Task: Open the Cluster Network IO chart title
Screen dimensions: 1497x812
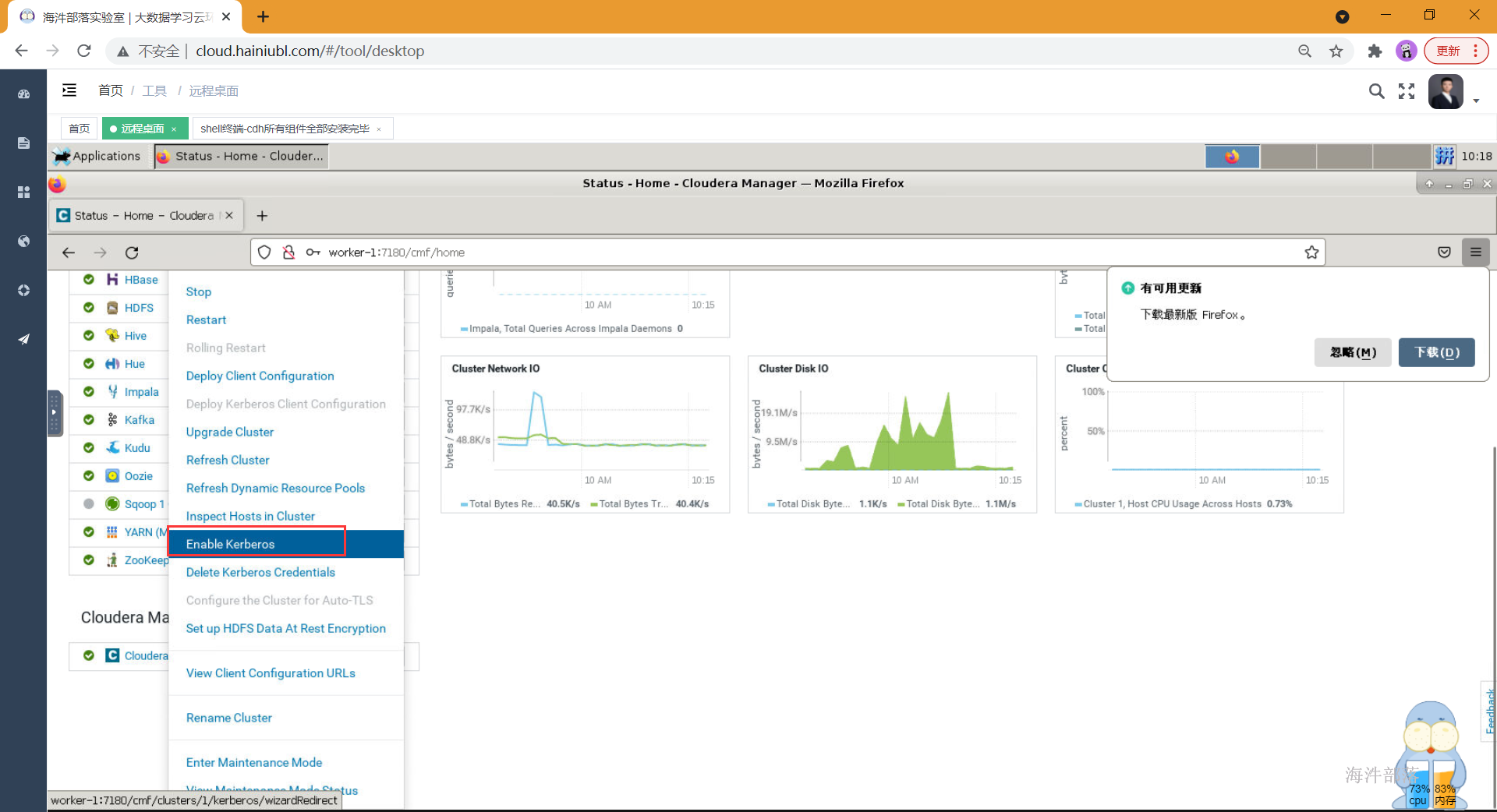Action: 495,369
